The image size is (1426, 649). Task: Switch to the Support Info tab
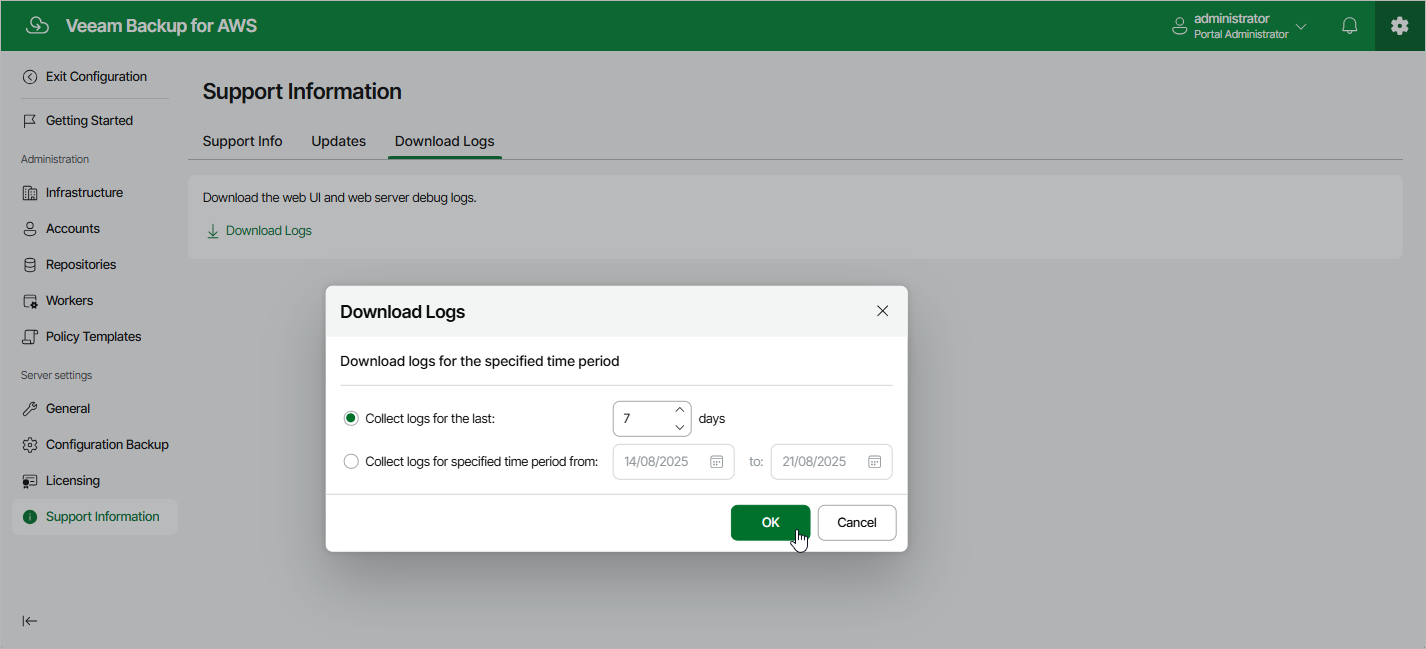pyautogui.click(x=243, y=141)
